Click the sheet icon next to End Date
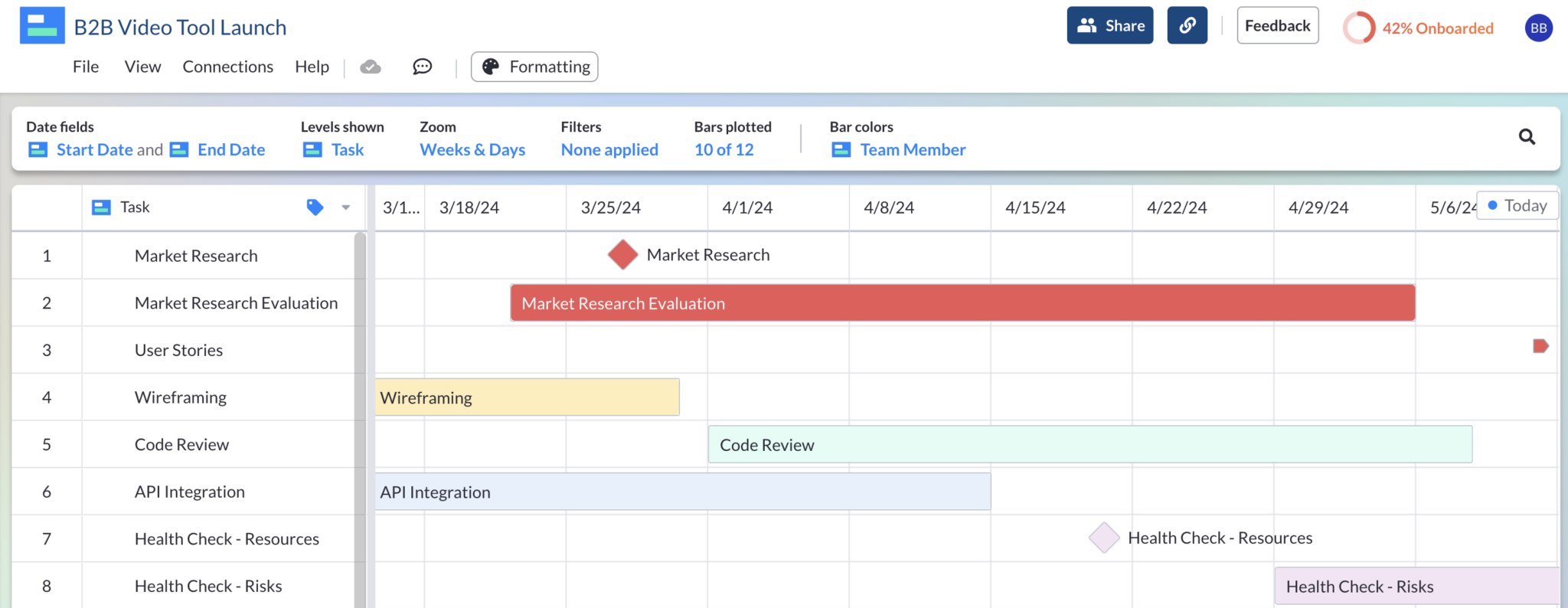 (179, 149)
